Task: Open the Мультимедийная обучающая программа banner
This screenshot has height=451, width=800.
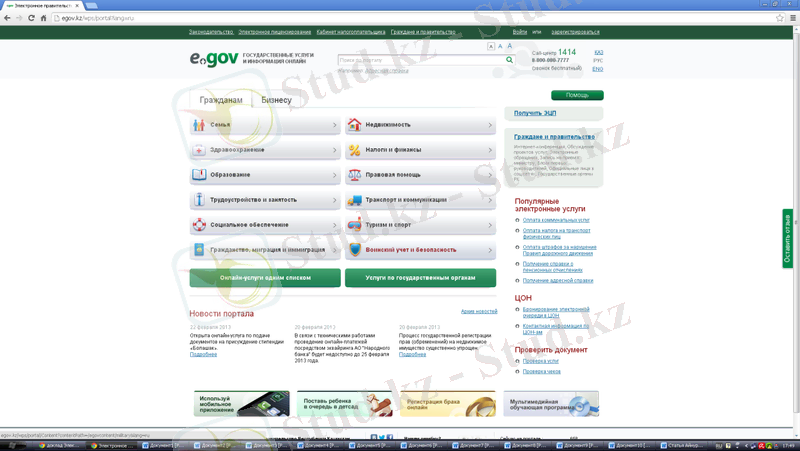Action: [x=551, y=404]
